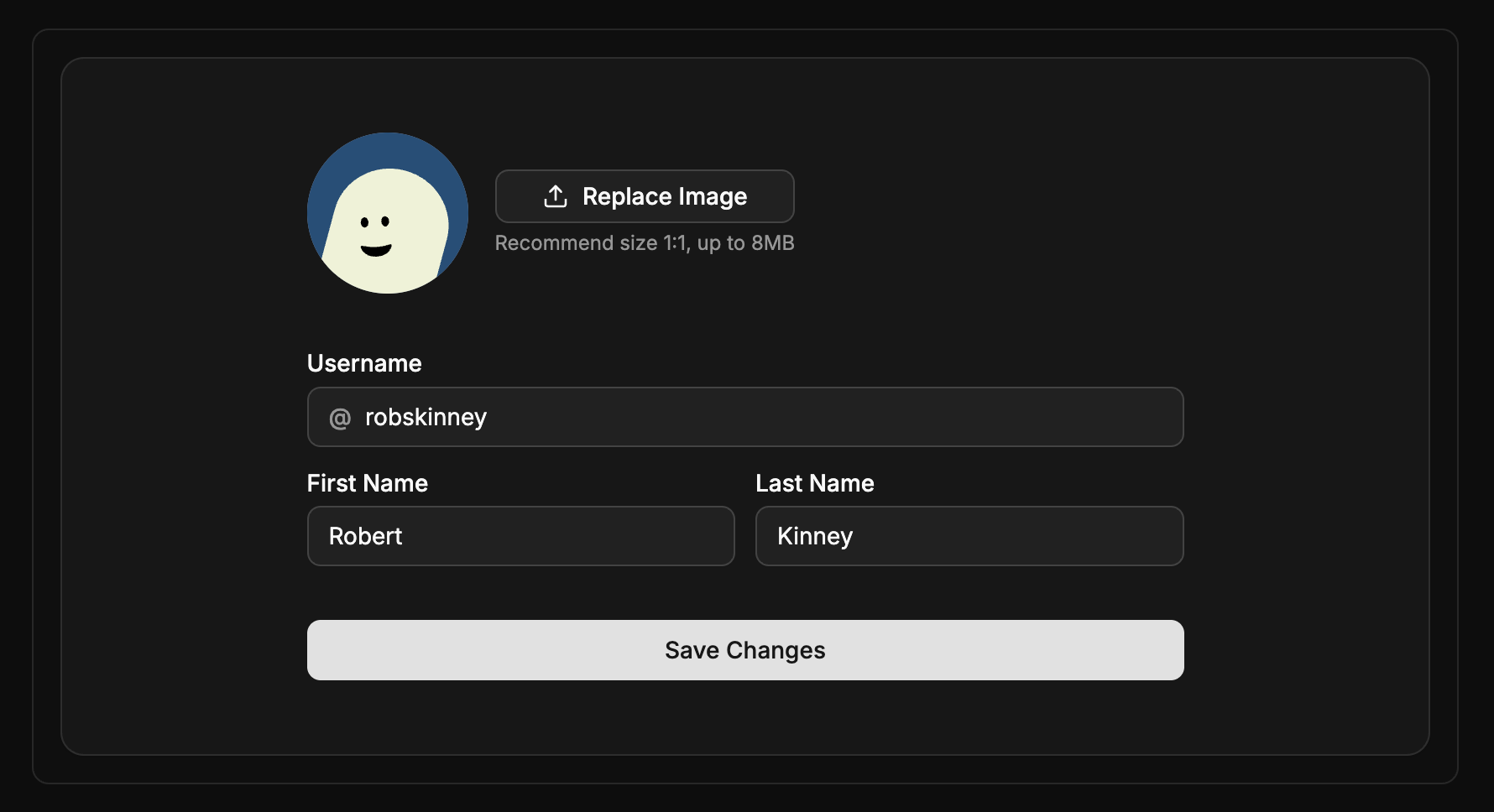
Task: Click the robskinney username text
Action: click(x=426, y=417)
